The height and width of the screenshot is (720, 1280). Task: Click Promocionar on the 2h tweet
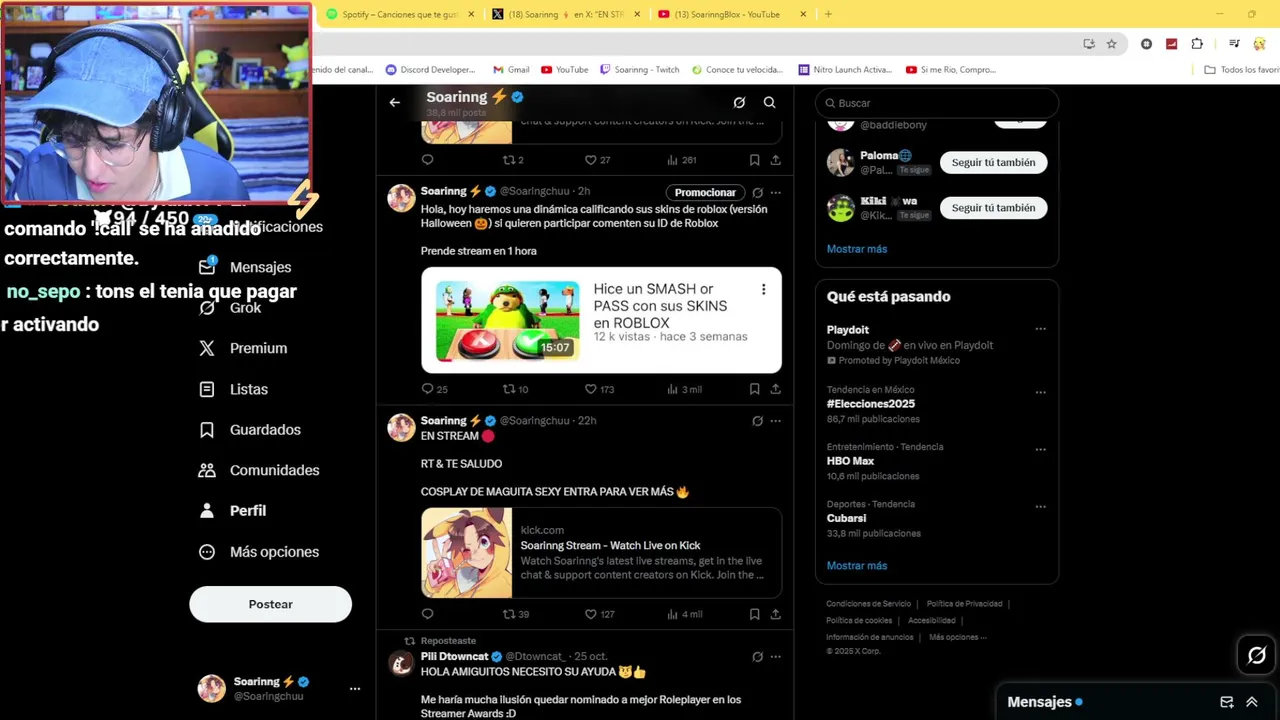coord(705,192)
